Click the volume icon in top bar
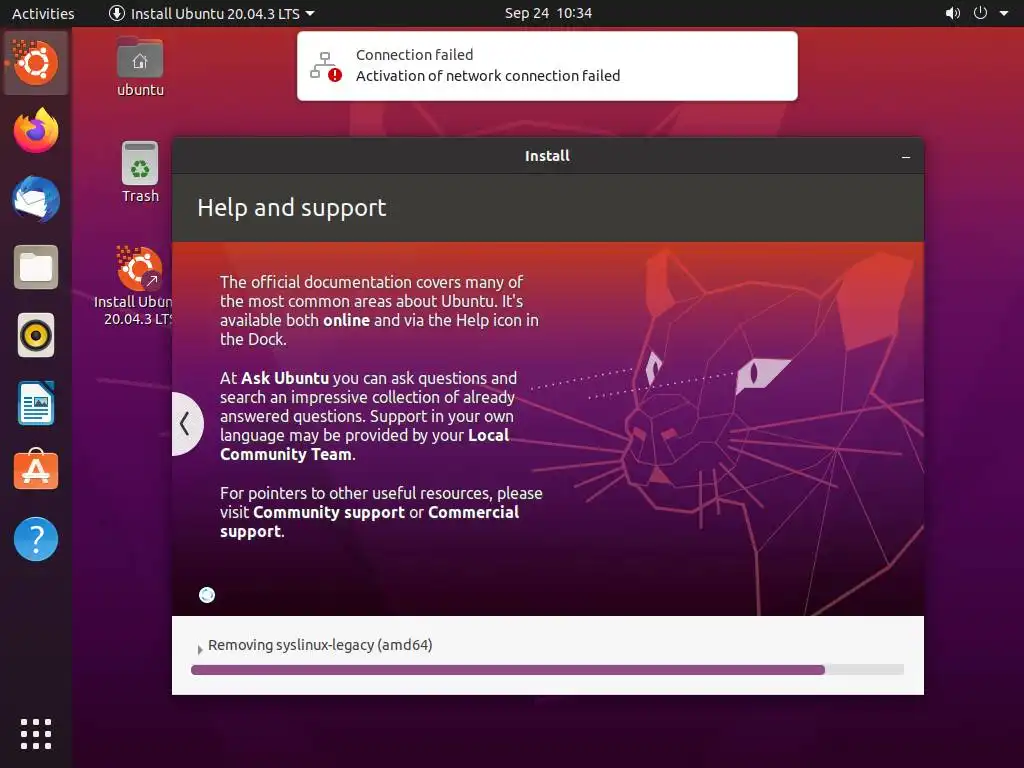1024x768 pixels. (953, 13)
